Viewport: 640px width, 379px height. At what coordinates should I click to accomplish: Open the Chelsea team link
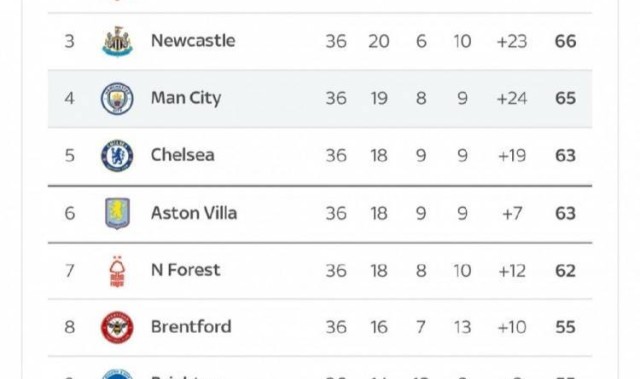tap(182, 155)
